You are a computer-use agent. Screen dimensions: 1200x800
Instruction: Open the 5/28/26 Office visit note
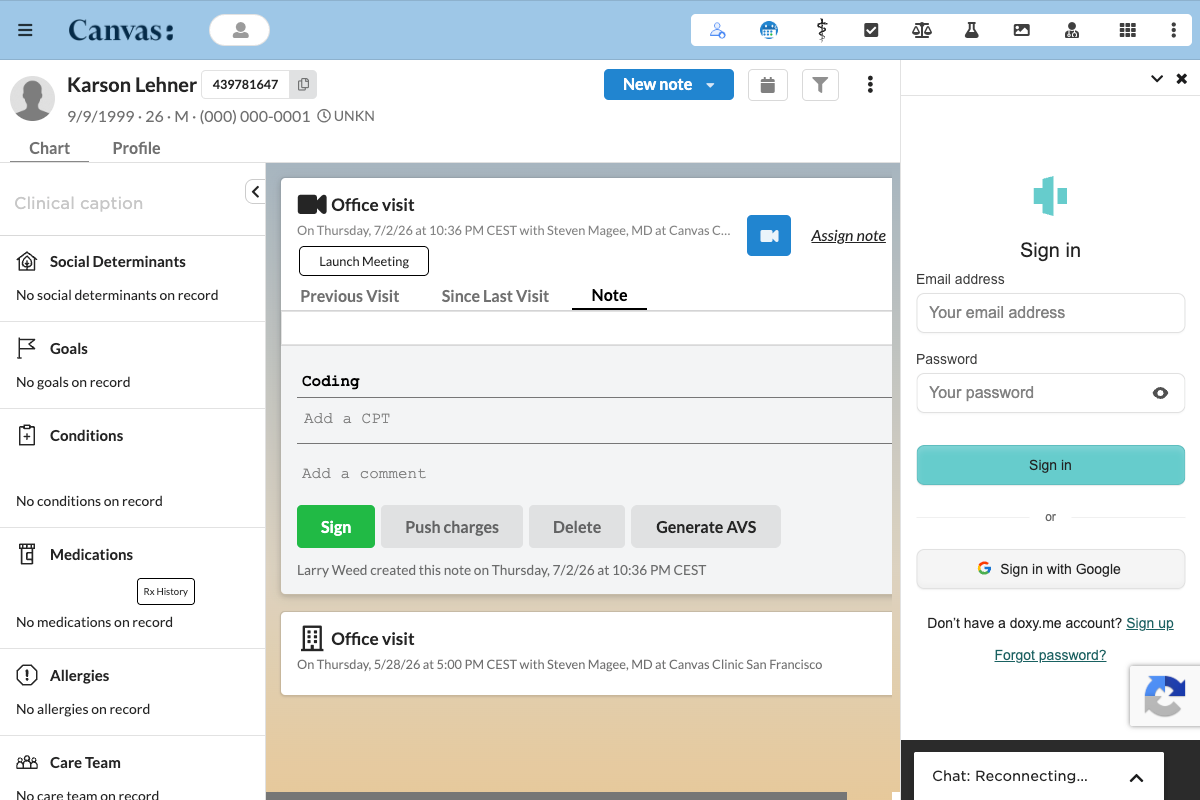(586, 653)
